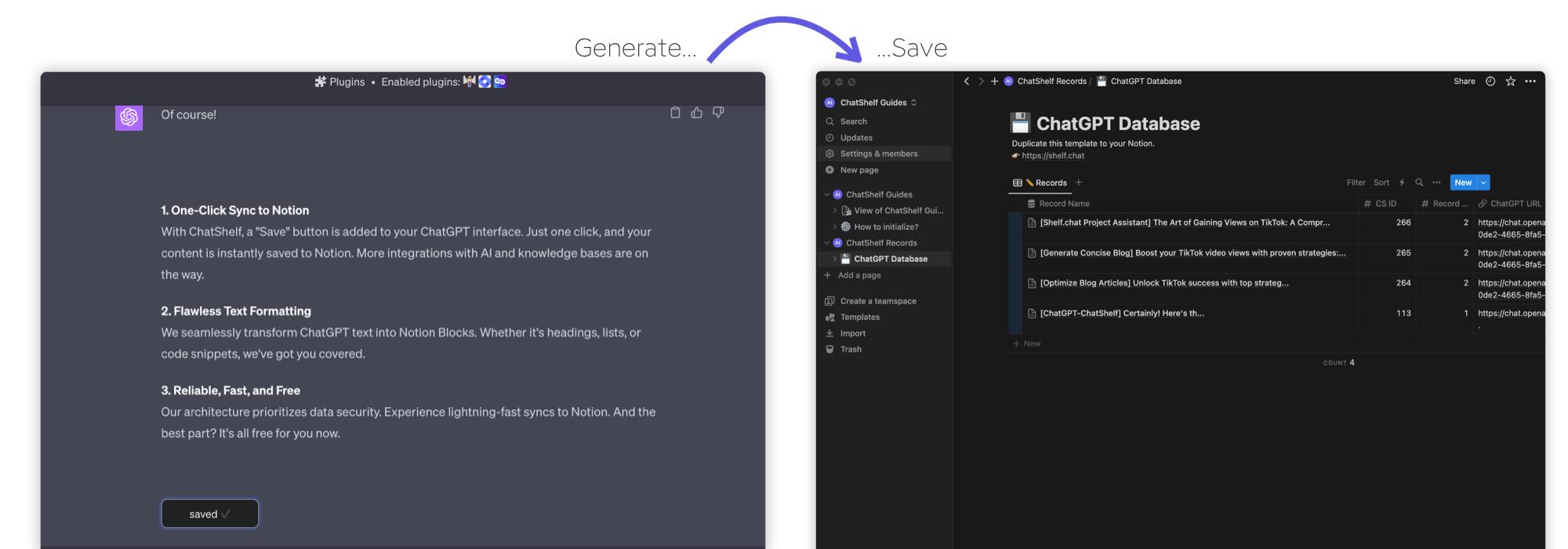Open the https://shelf.chat link
The height and width of the screenshot is (549, 1568).
(1053, 156)
